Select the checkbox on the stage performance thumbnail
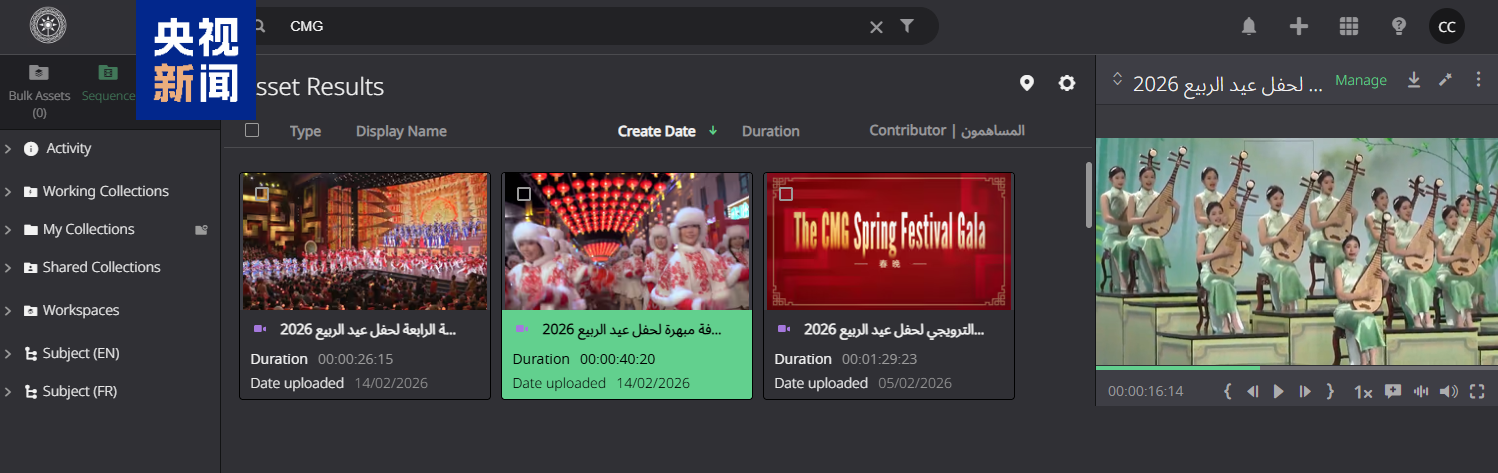This screenshot has height=473, width=1498. (261, 193)
